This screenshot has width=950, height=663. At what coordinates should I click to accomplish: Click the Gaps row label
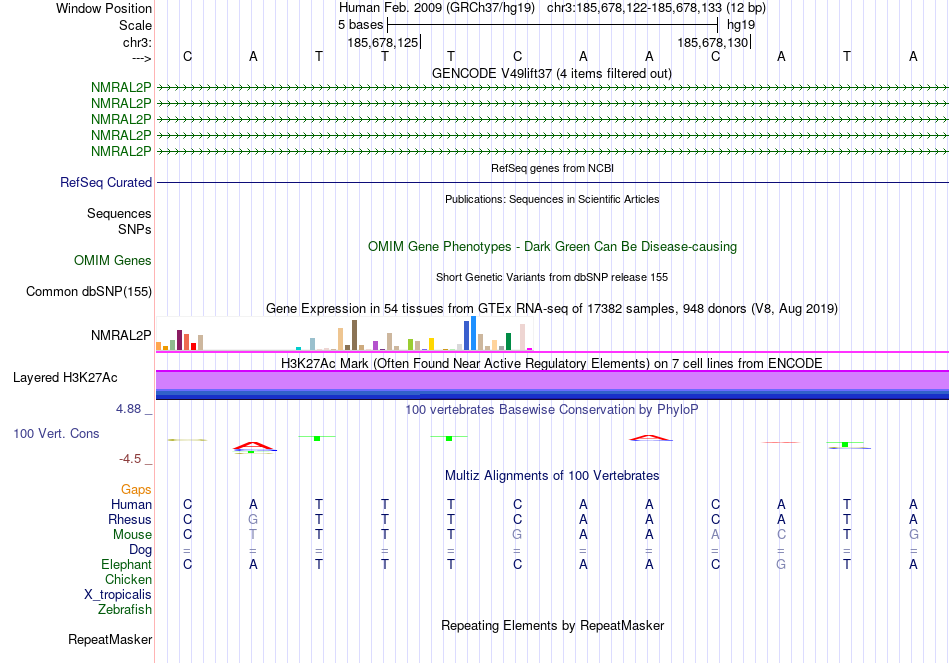point(136,489)
